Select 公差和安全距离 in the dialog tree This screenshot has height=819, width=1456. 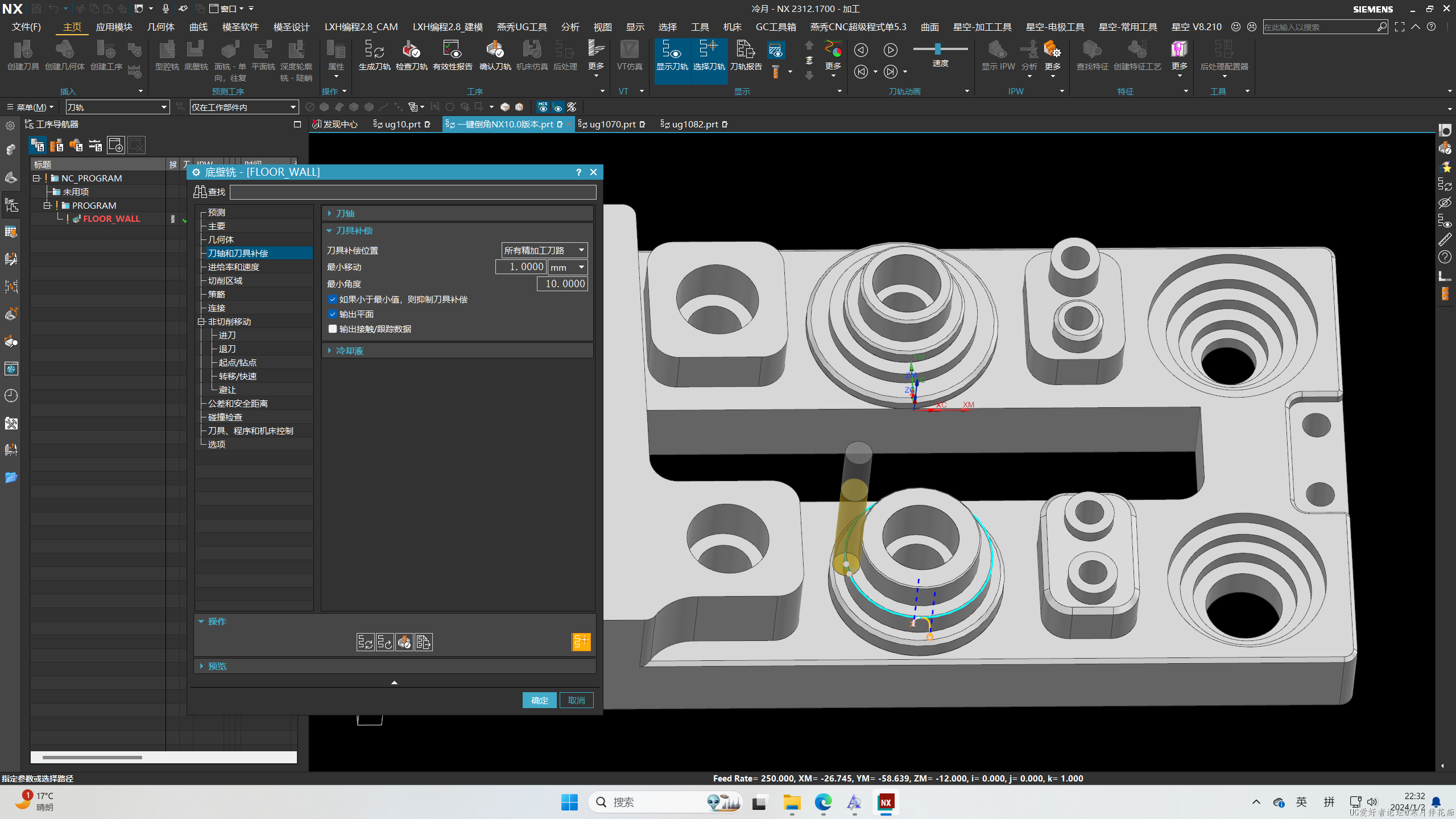(238, 404)
